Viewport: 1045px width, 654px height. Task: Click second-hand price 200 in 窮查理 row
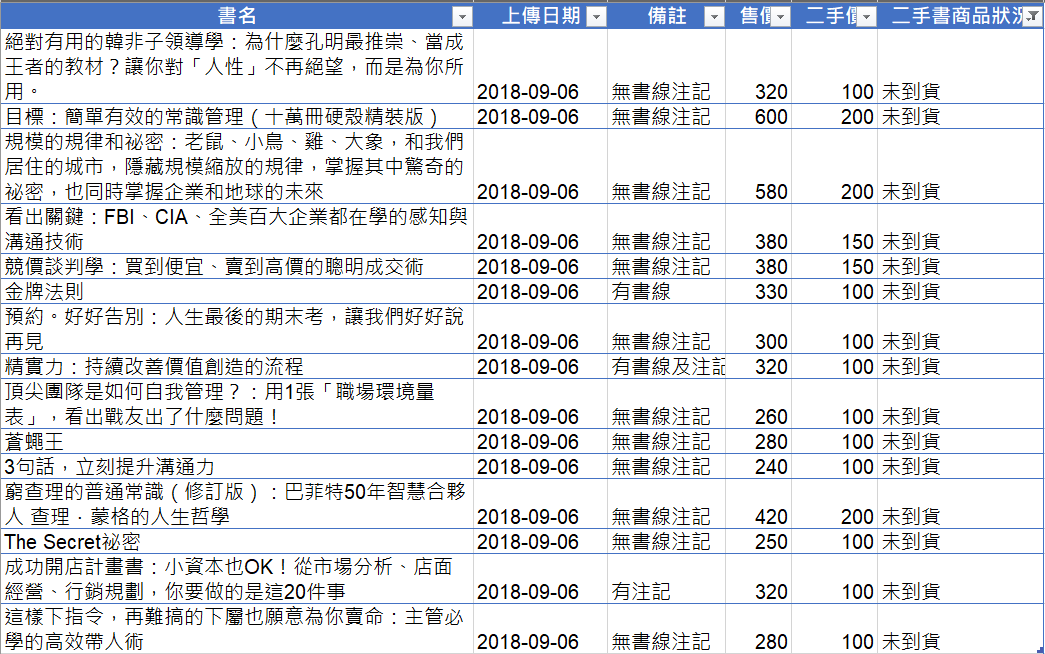(857, 517)
